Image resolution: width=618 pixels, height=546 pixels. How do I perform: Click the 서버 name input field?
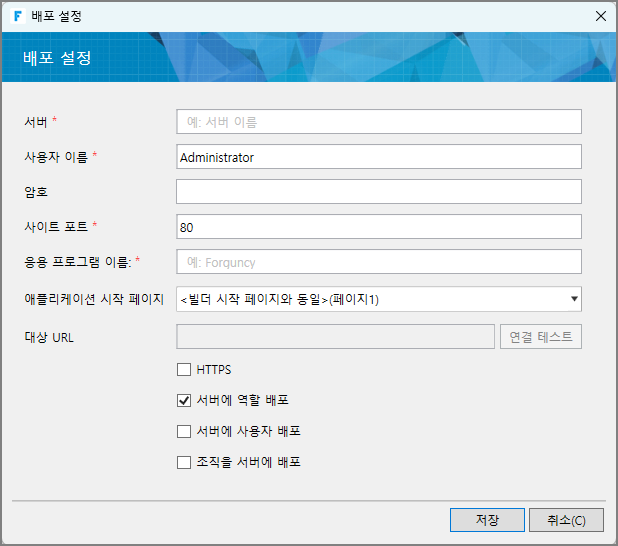click(x=378, y=122)
